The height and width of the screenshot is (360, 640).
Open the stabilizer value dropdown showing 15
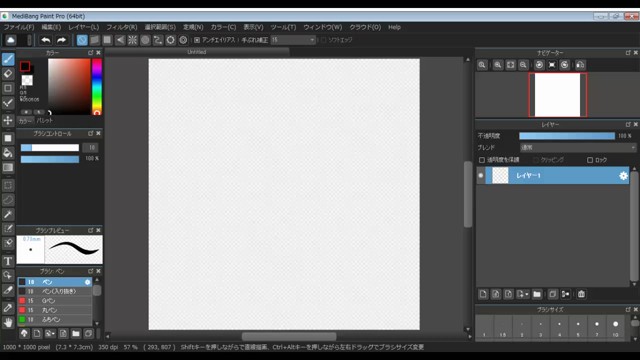tap(293, 40)
